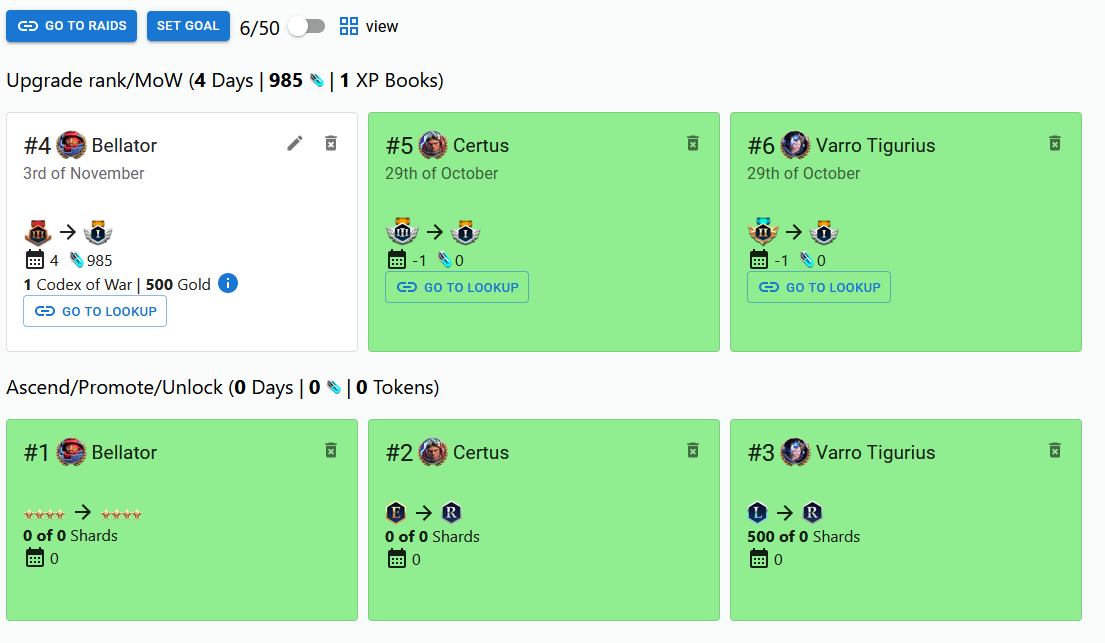Viewport: 1105px width, 643px height.
Task: Click the calendar icon in Bellator #4 card
Action: tap(35, 260)
